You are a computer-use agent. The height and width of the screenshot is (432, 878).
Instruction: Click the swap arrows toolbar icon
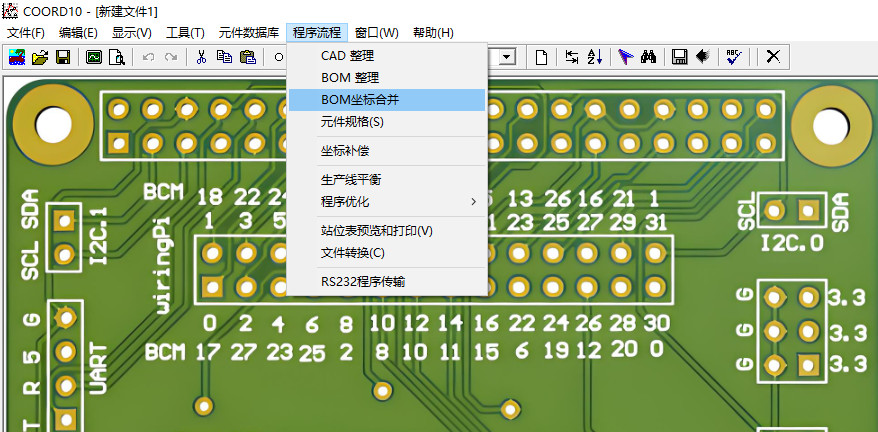coord(572,57)
